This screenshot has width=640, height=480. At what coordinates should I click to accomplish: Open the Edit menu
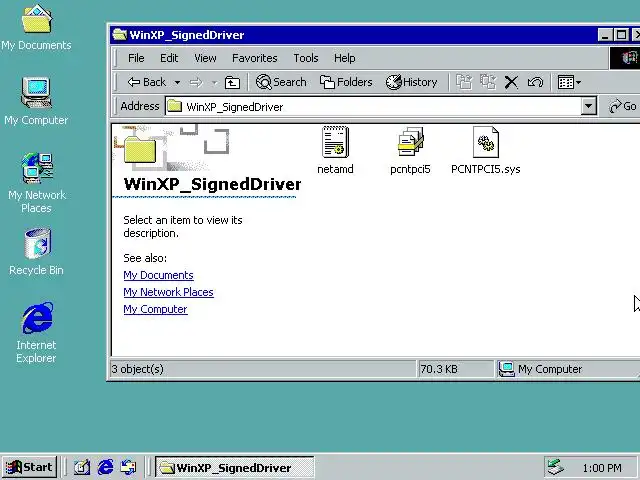click(169, 58)
